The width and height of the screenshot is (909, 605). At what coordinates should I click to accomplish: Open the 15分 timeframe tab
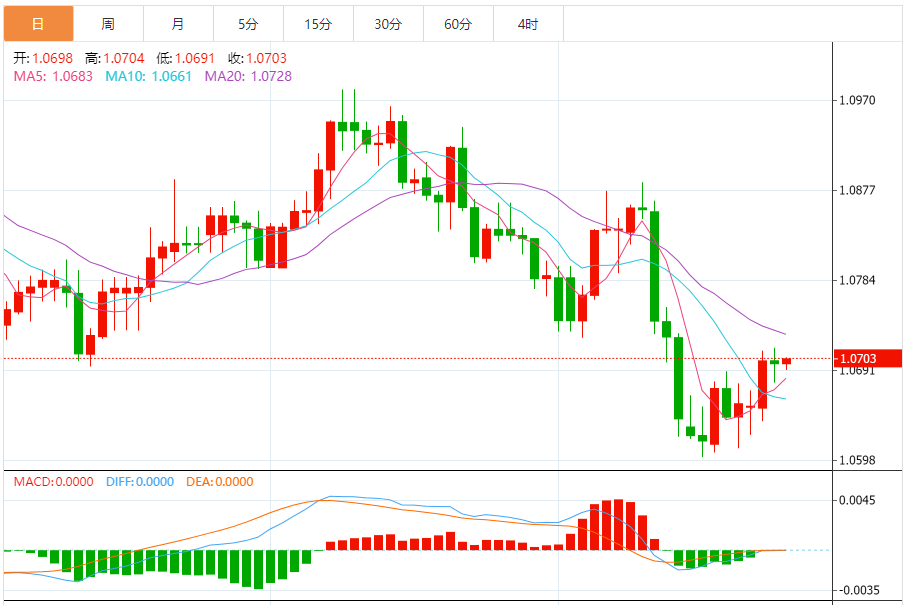[x=318, y=24]
